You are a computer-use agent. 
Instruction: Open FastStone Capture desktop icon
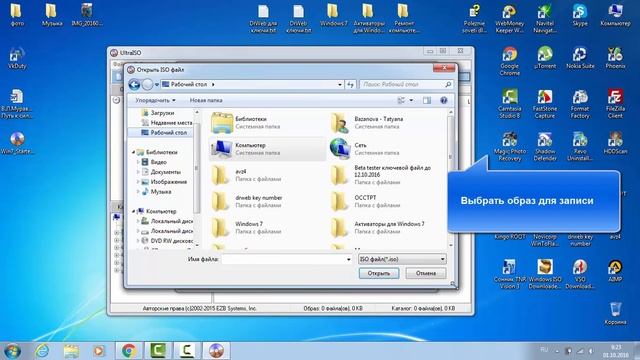click(x=544, y=104)
